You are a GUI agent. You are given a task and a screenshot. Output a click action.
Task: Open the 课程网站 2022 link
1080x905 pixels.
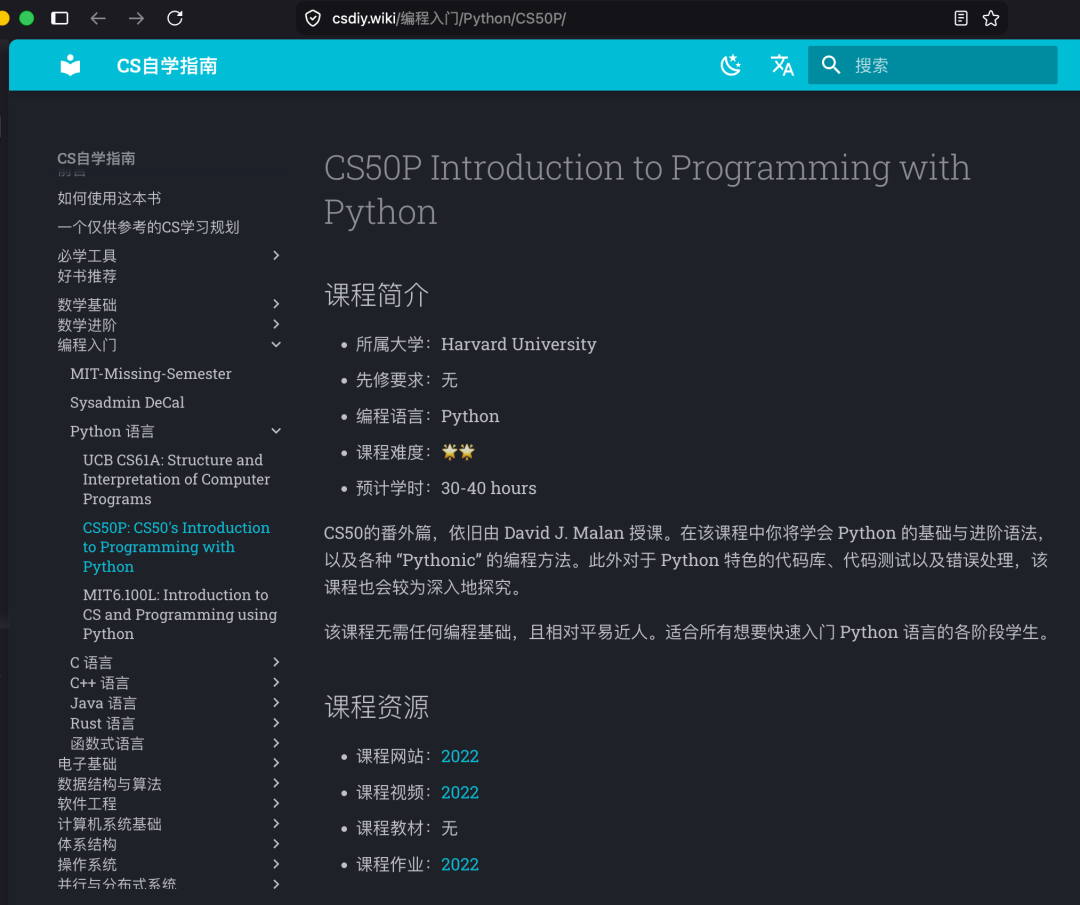(459, 756)
